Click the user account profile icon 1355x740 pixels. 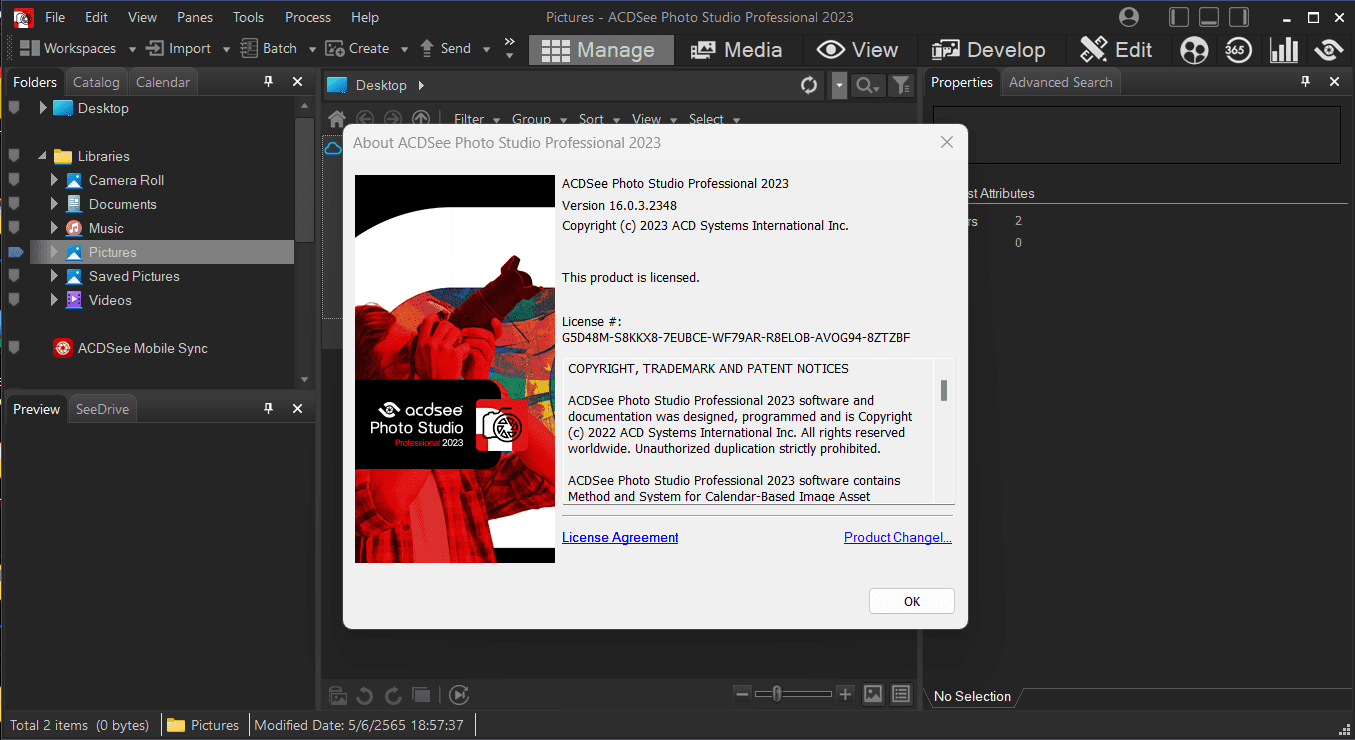(1129, 17)
